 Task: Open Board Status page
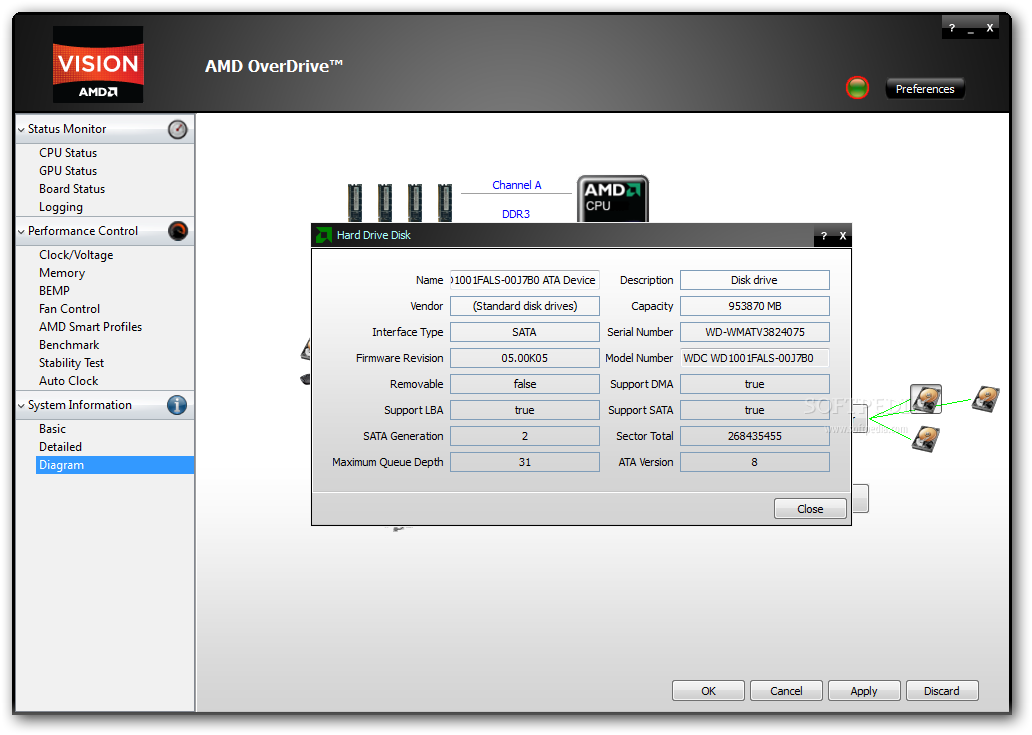[x=72, y=189]
